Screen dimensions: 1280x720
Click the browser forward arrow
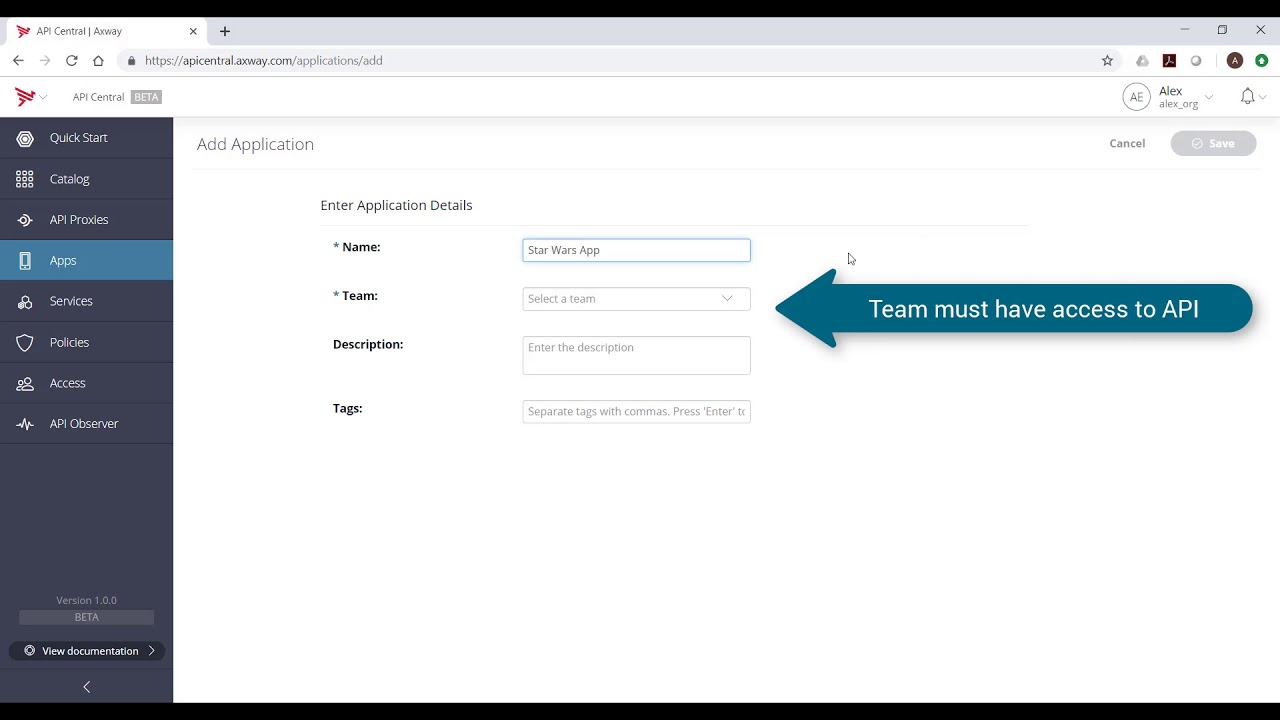coord(45,61)
